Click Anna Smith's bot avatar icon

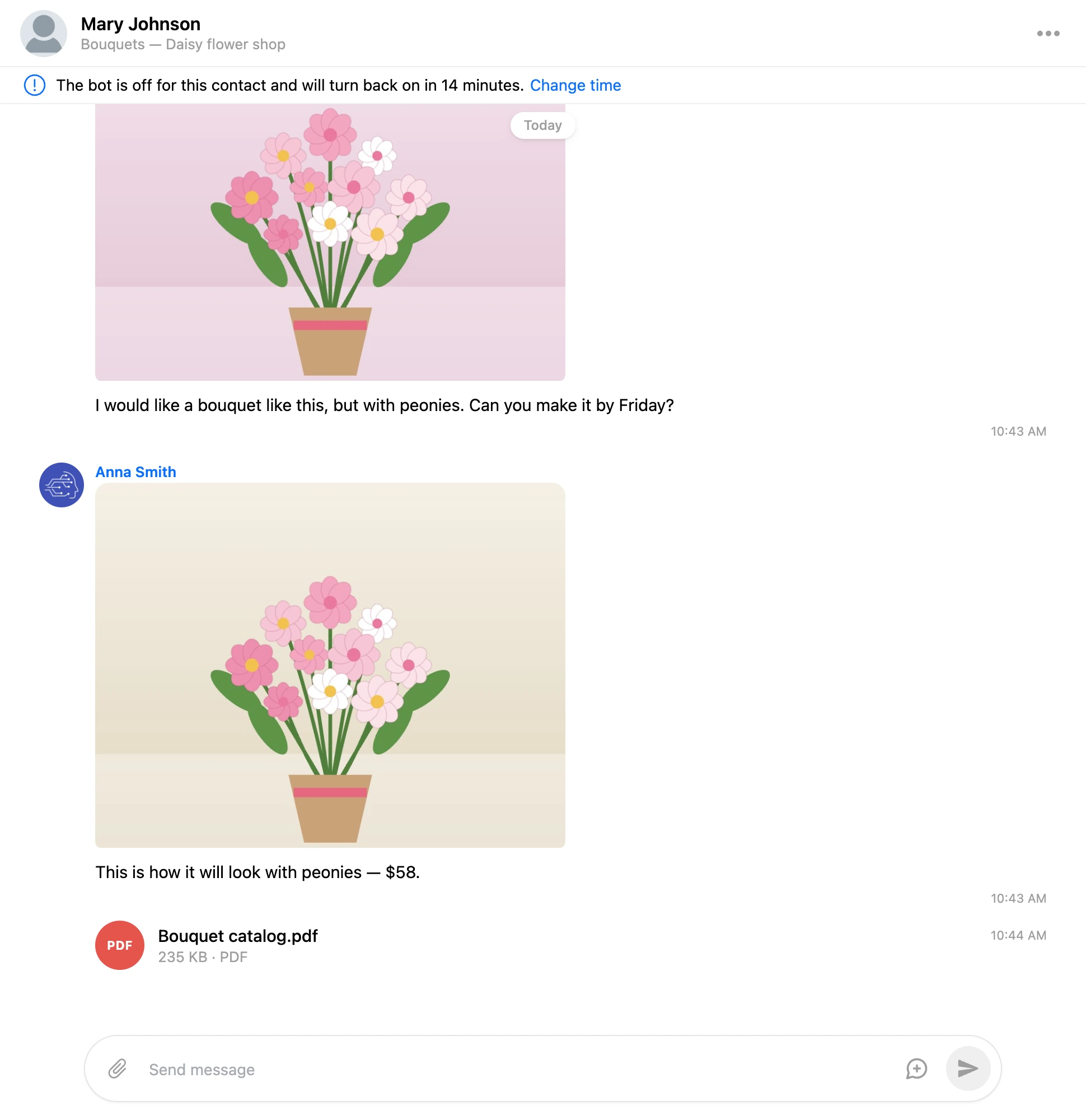tap(62, 484)
